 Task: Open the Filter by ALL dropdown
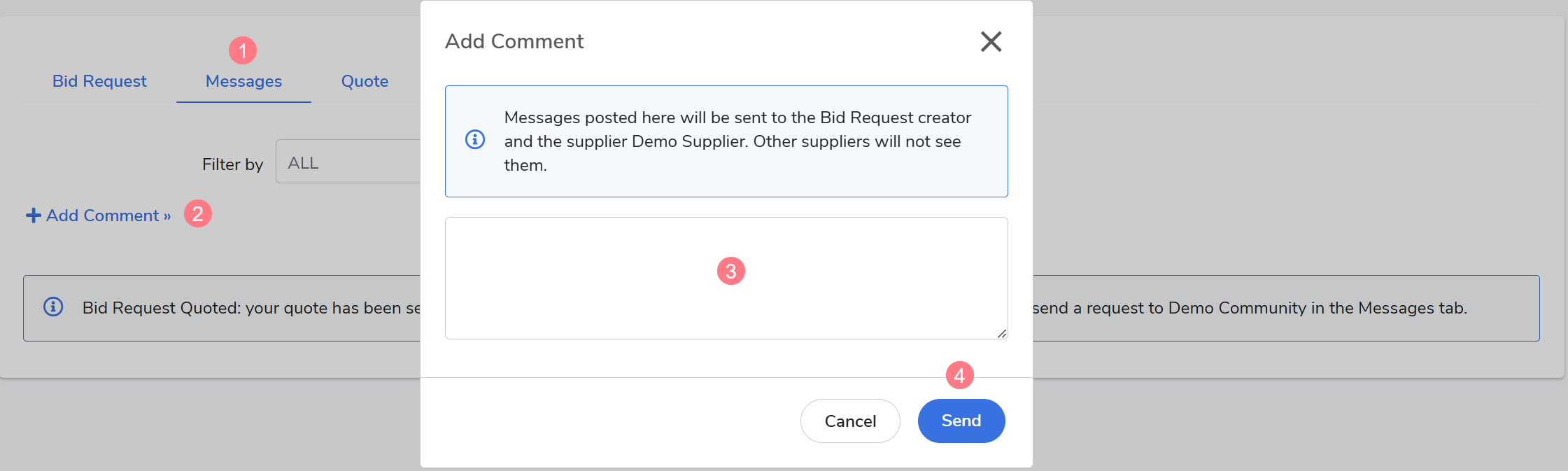[x=348, y=162]
